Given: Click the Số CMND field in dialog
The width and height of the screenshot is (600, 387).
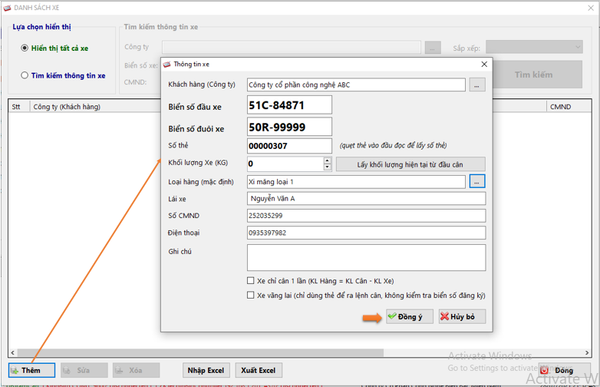Looking at the screenshot, I should [366, 216].
